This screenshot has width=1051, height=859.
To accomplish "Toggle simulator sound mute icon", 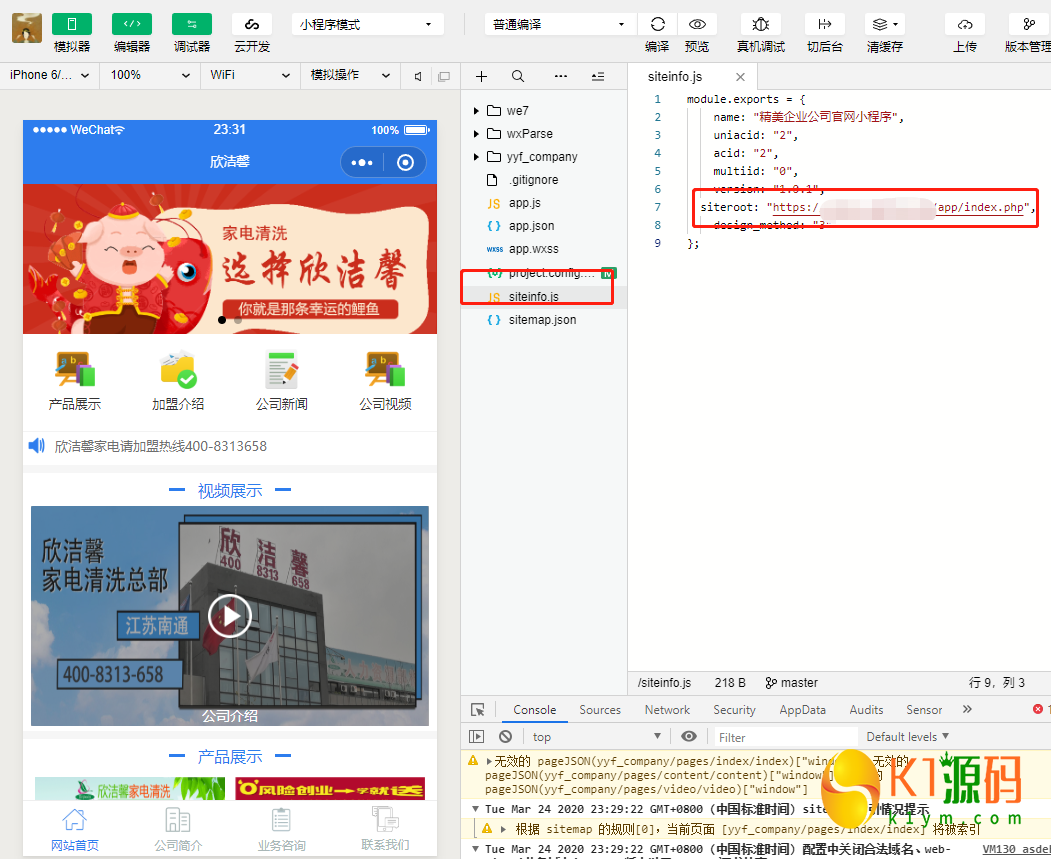I will click(x=418, y=76).
